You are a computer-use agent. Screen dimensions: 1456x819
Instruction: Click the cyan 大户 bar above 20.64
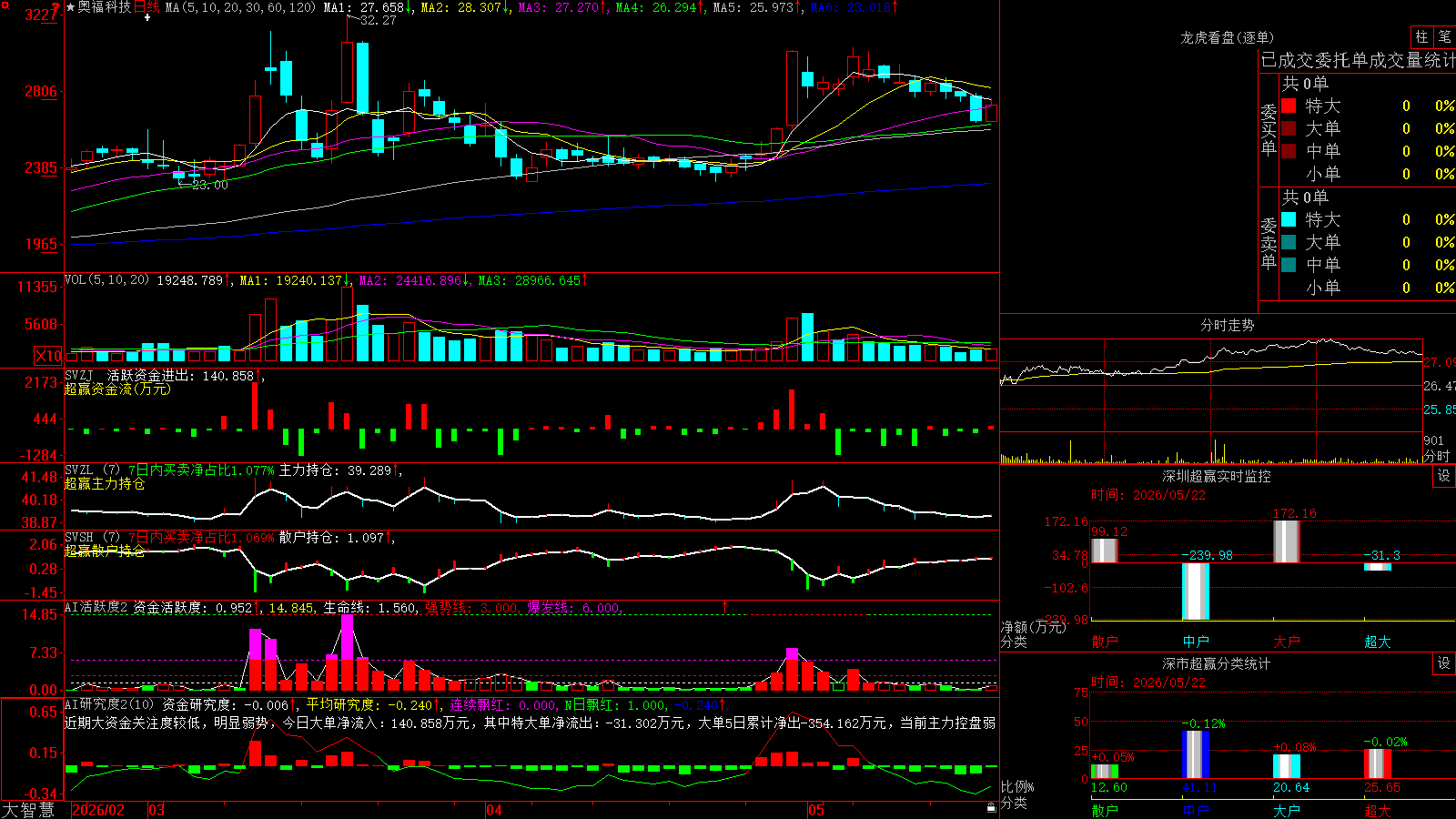[x=1287, y=766]
